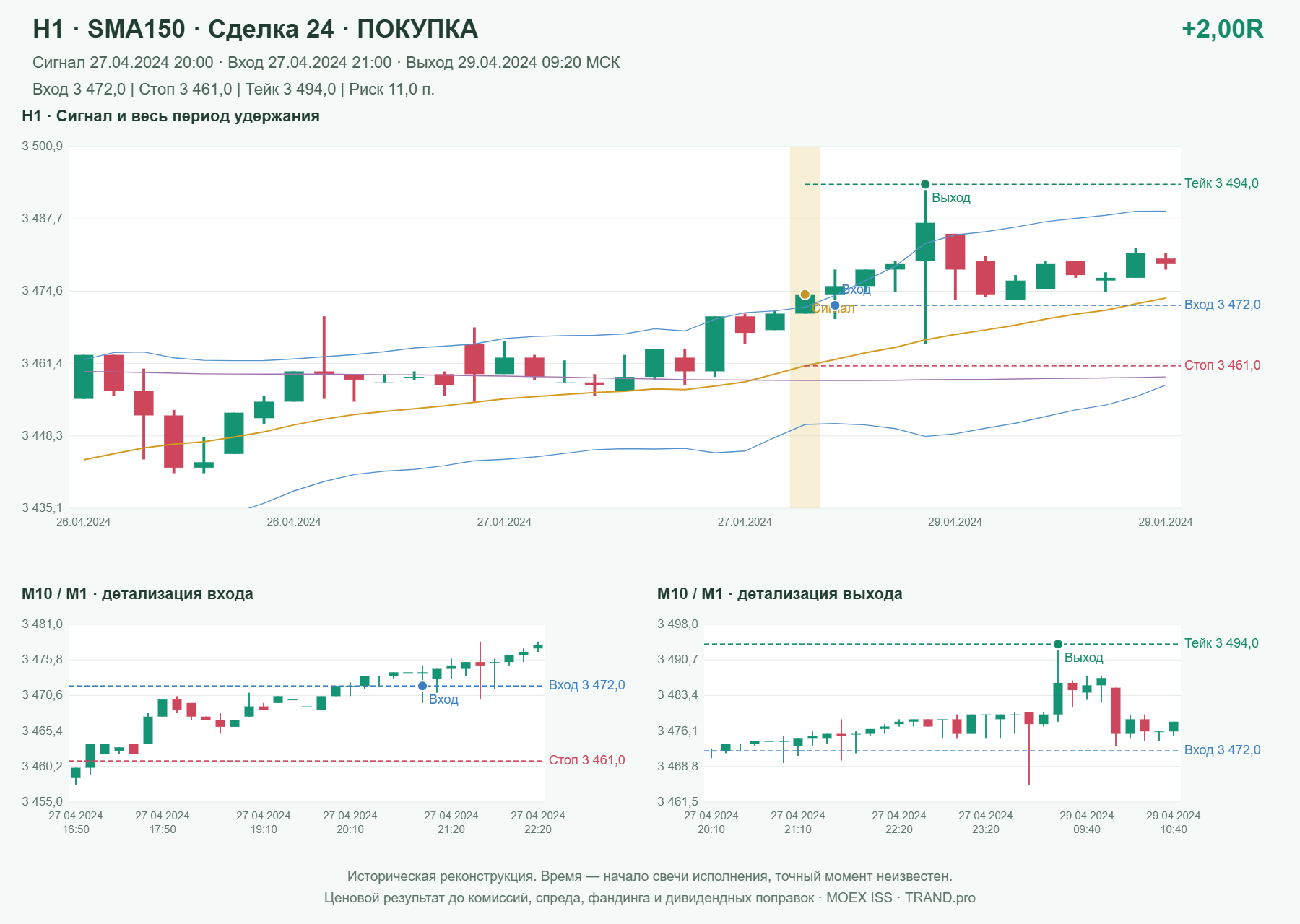1300x924 pixels.
Task: Click the yellow highlighted signal candle band
Action: click(805, 327)
